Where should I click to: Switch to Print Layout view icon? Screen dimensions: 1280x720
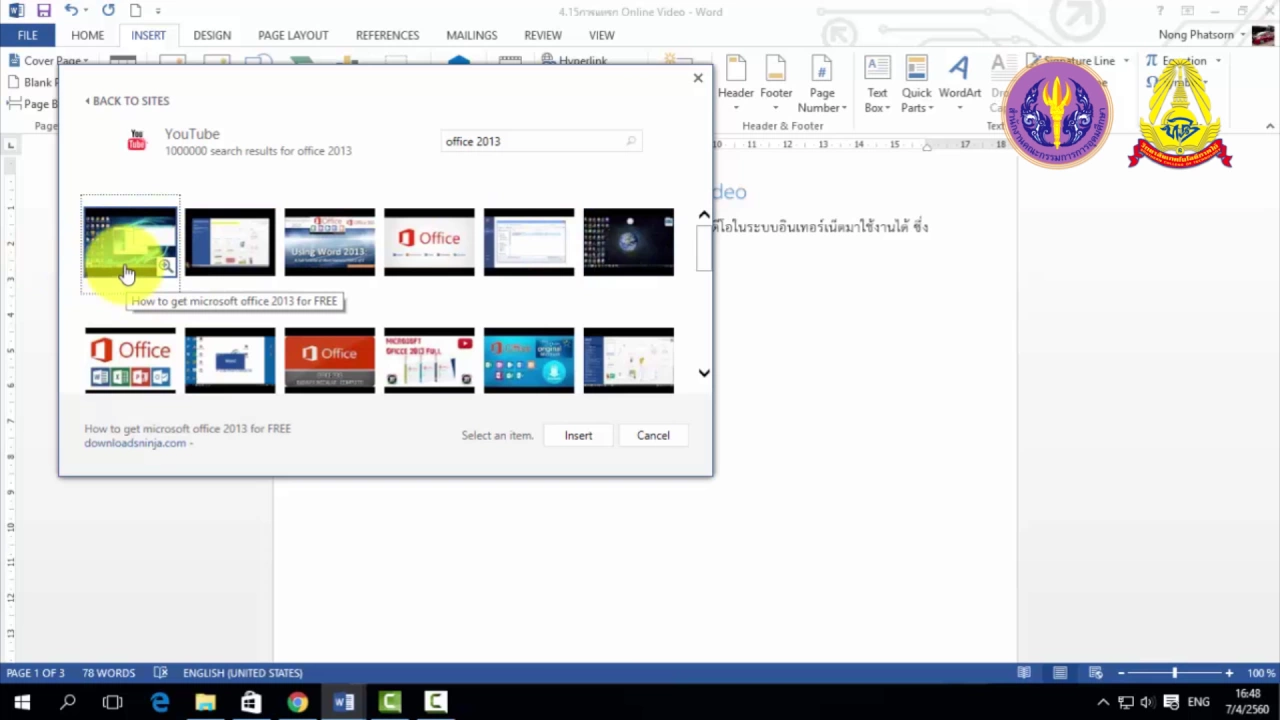[x=1060, y=673]
